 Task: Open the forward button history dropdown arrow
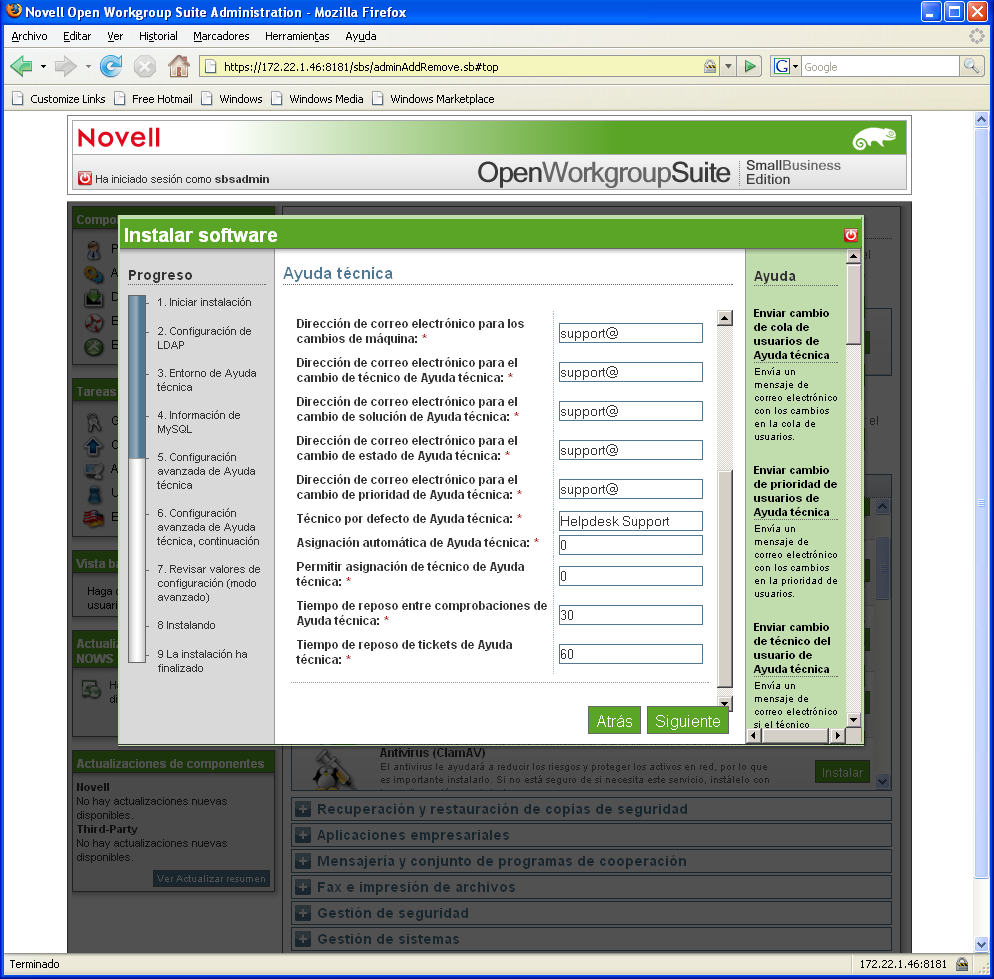coord(88,66)
